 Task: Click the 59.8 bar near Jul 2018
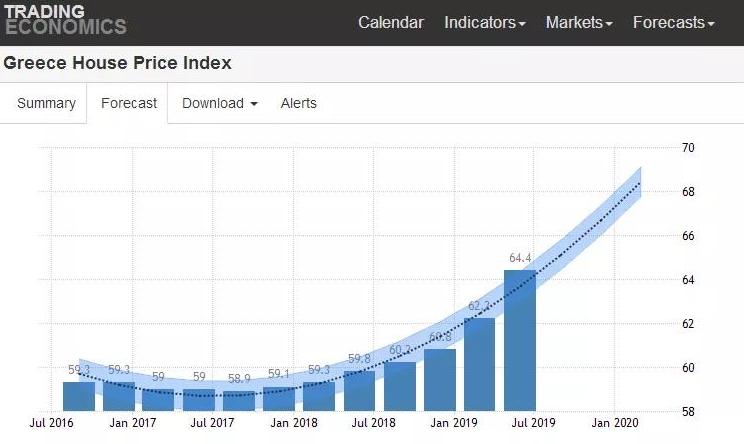359,391
